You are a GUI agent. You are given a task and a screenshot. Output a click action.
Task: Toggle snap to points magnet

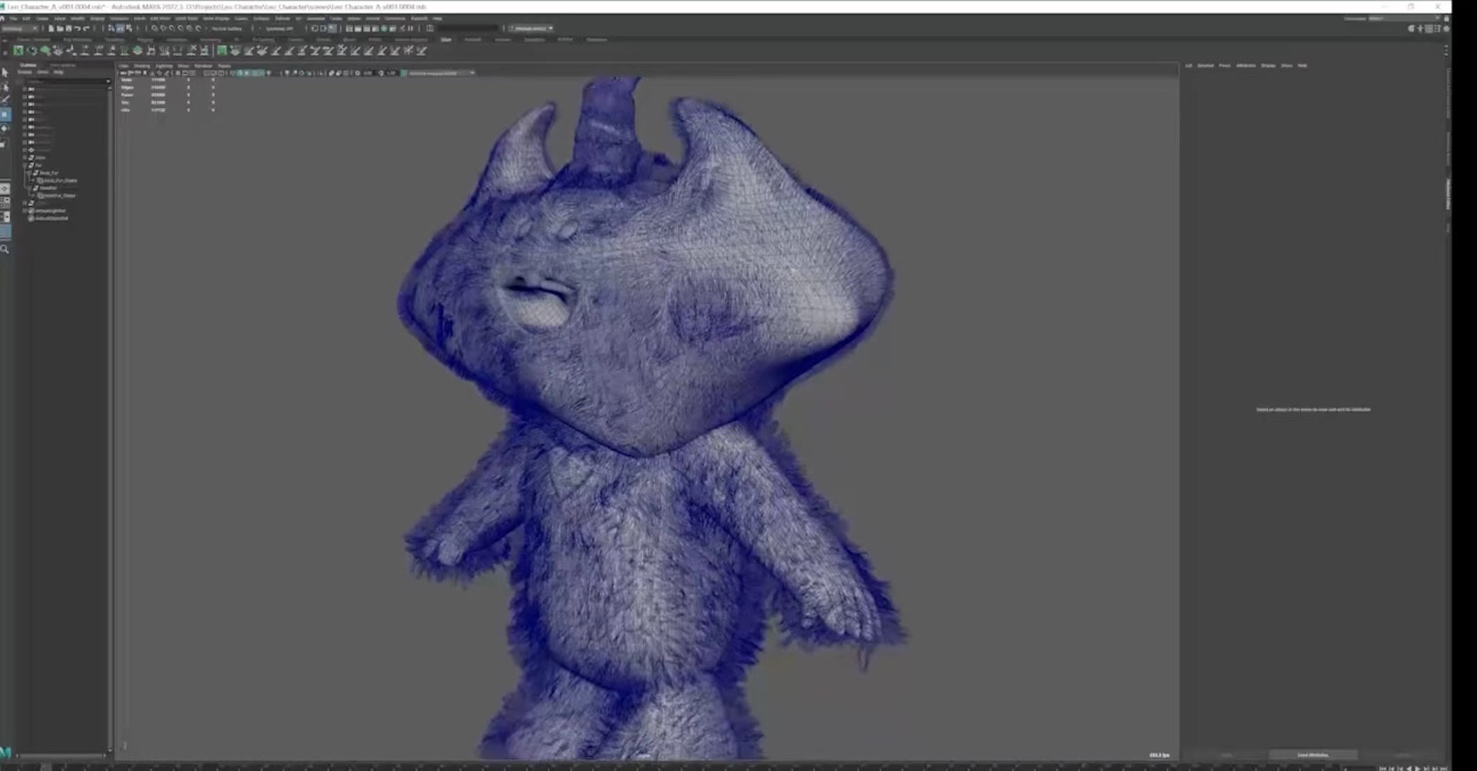172,28
